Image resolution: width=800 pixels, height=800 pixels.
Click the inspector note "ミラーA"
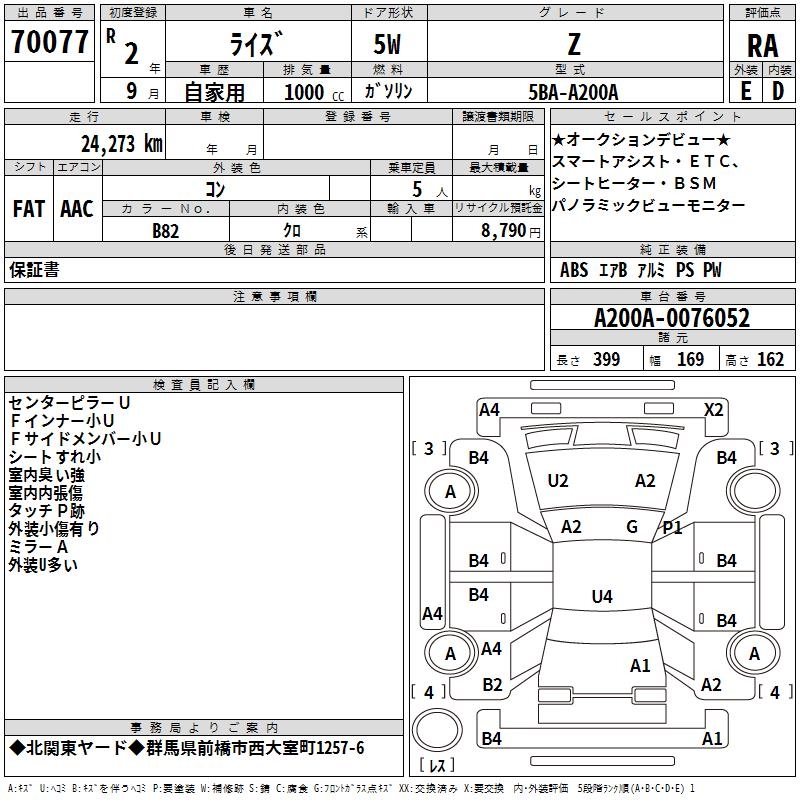point(38,547)
